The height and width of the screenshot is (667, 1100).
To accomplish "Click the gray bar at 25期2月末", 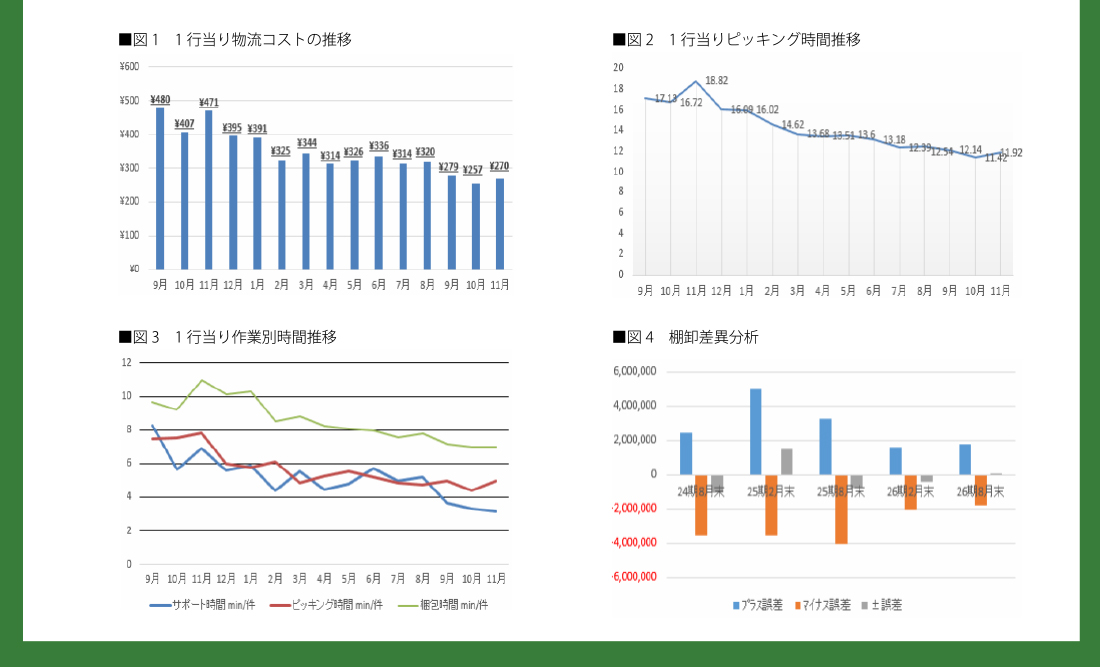I will click(786, 461).
